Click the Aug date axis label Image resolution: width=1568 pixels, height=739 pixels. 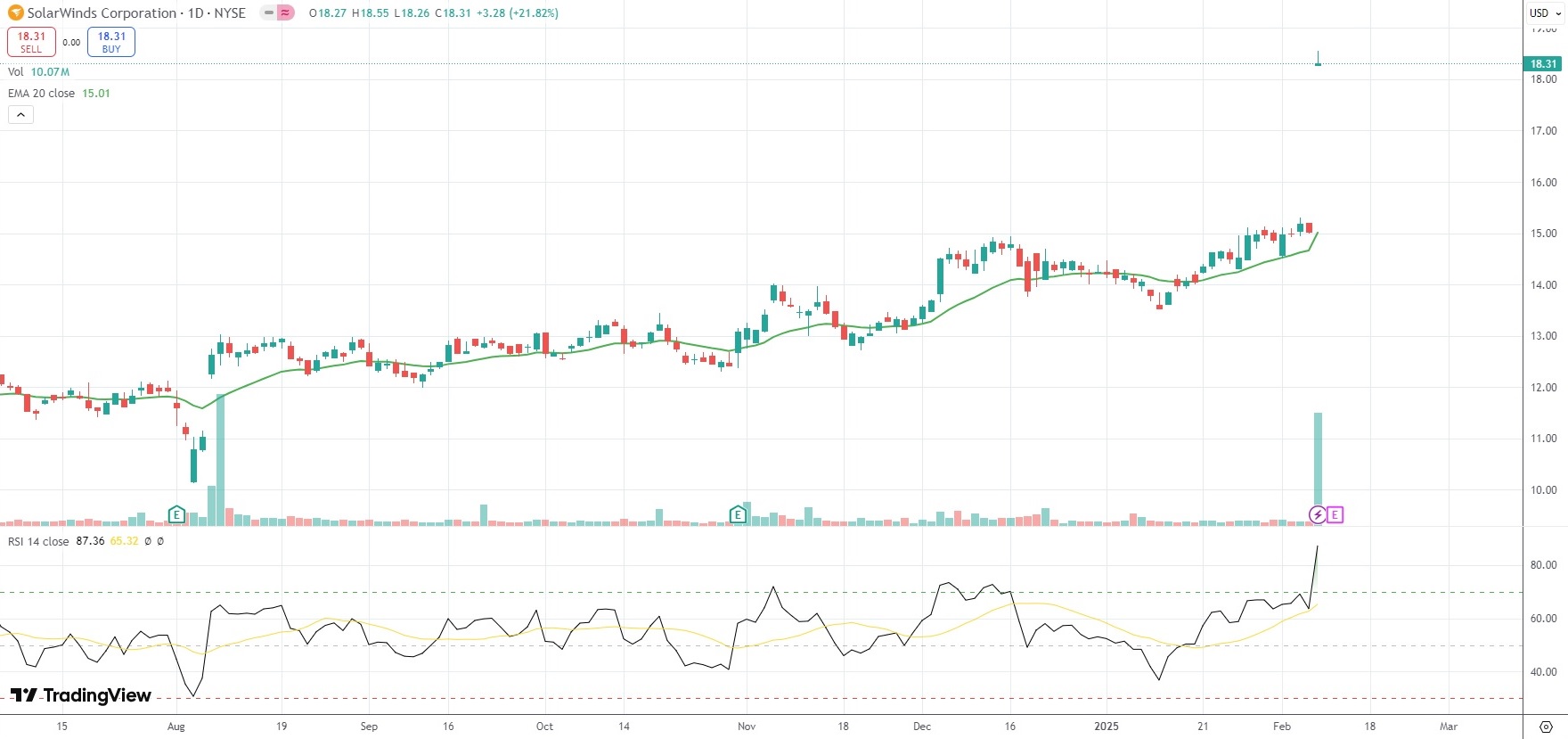tap(176, 726)
